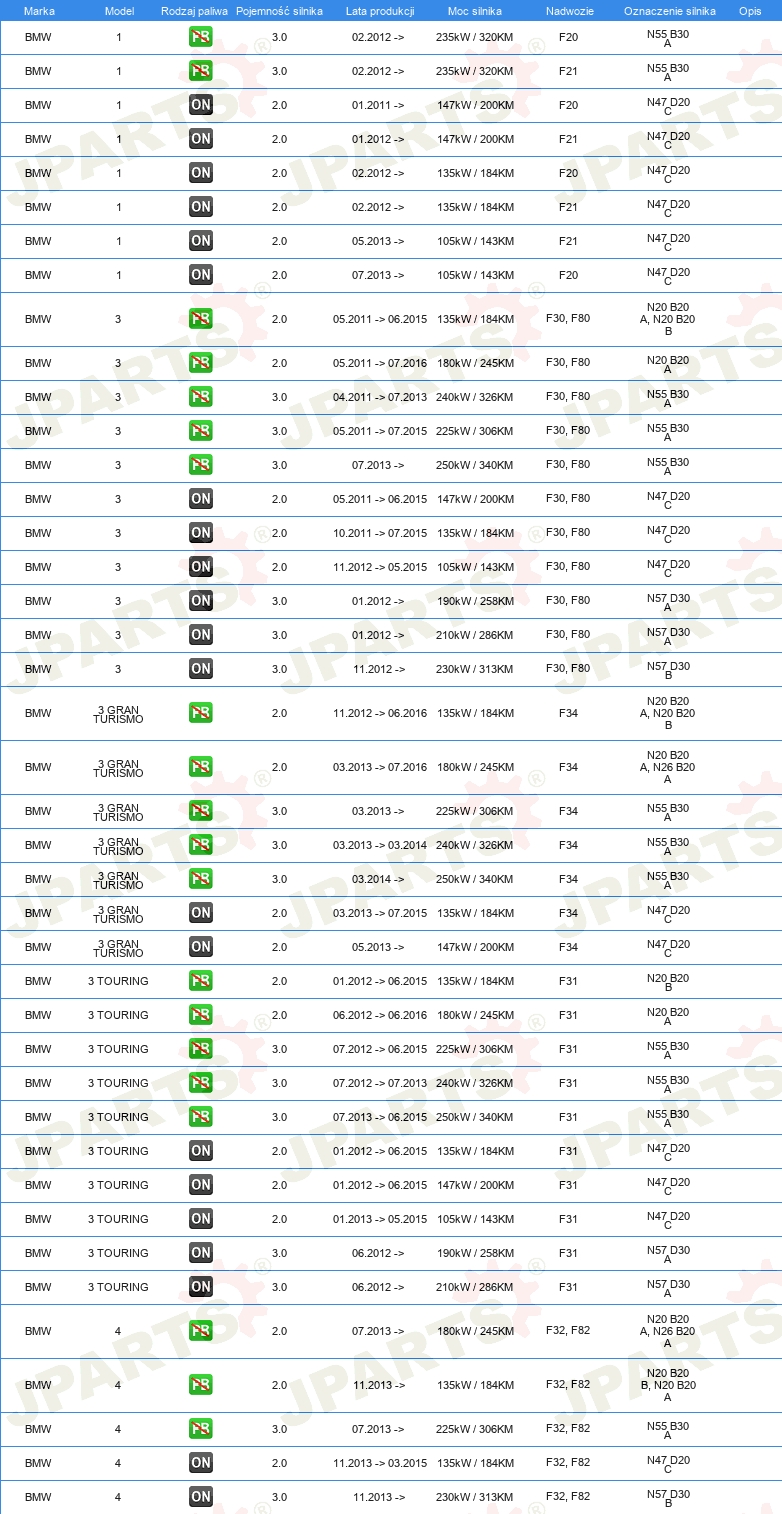Click '147kW / 200KM' in 3 Touring row
782x1514 pixels.
[x=475, y=1185]
